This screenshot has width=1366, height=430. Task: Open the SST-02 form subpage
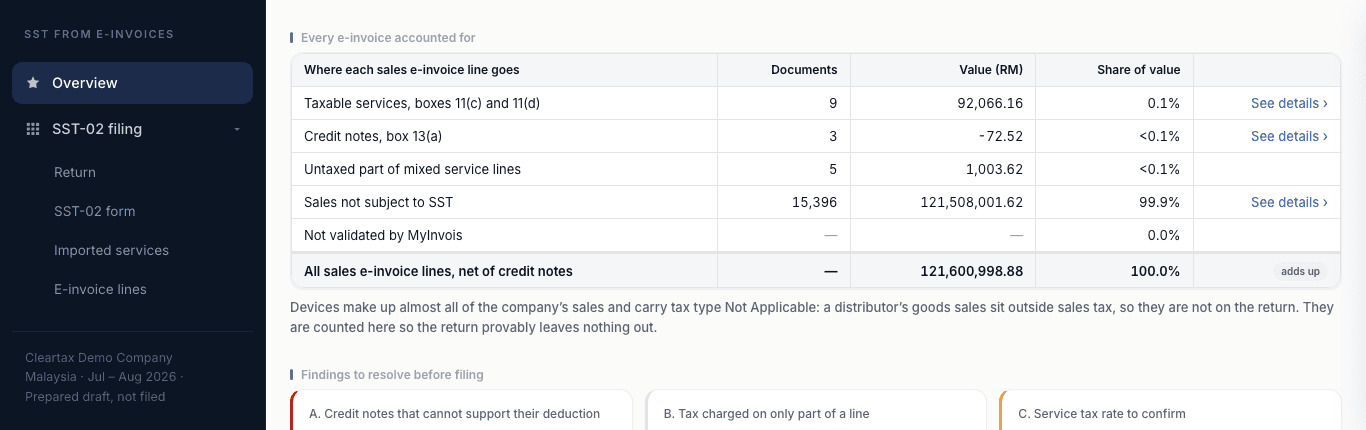tap(94, 211)
